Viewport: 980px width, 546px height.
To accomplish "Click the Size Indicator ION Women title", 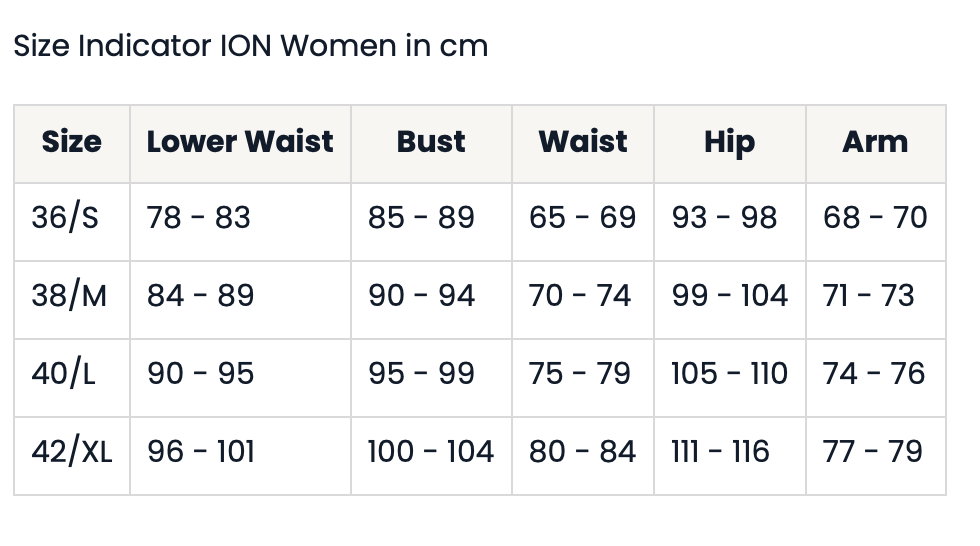I will 250,46.
